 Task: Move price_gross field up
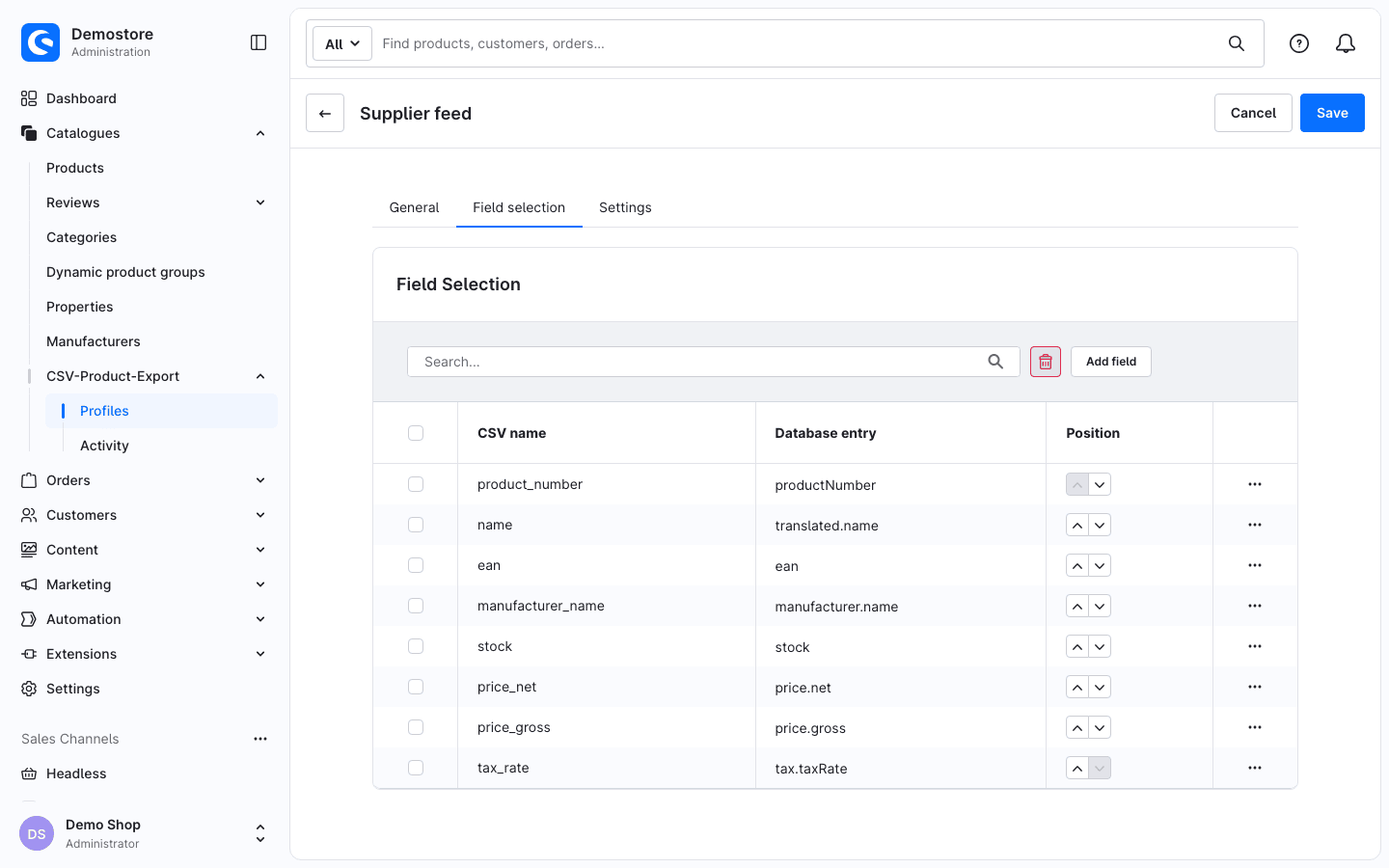point(1077,727)
